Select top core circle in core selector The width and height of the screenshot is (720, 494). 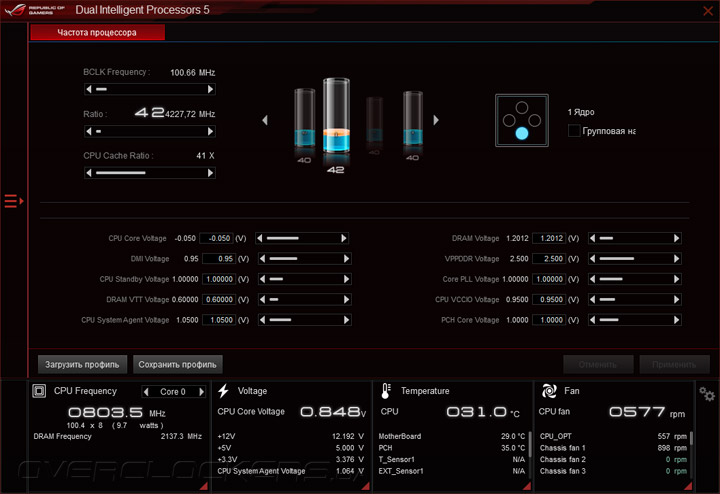click(x=522, y=107)
